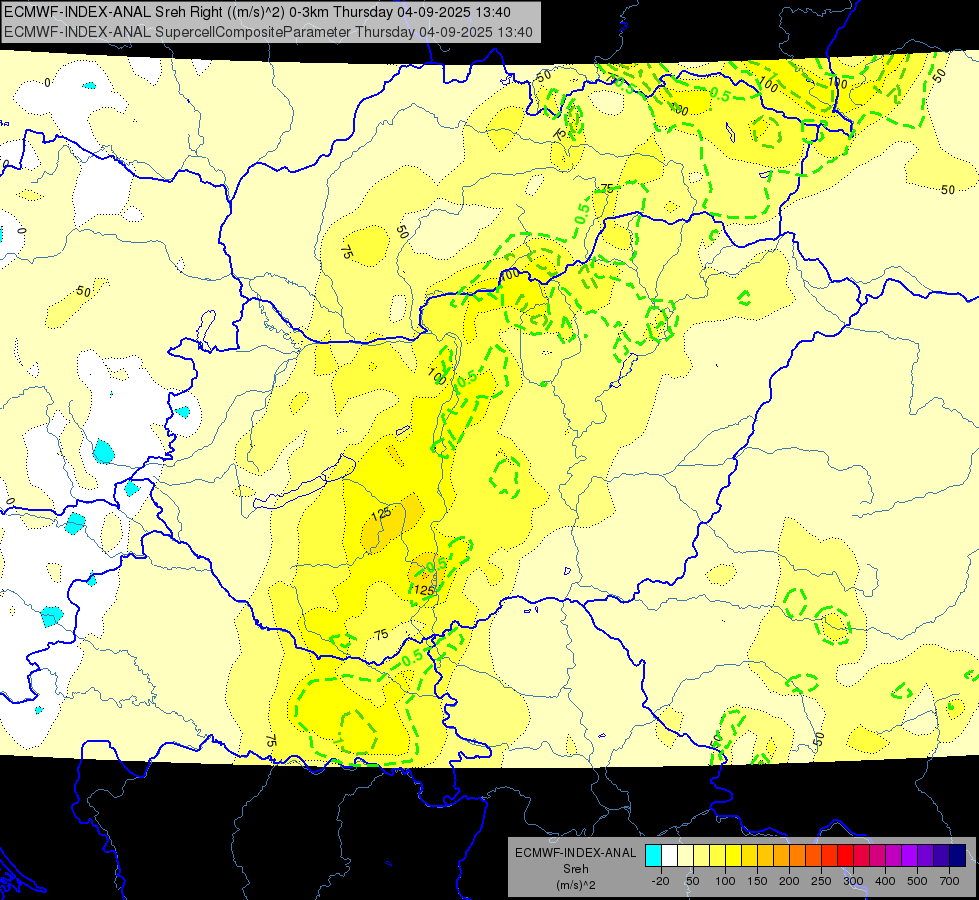979x900 pixels.
Task: Click the legend value 150
Action: click(757, 881)
